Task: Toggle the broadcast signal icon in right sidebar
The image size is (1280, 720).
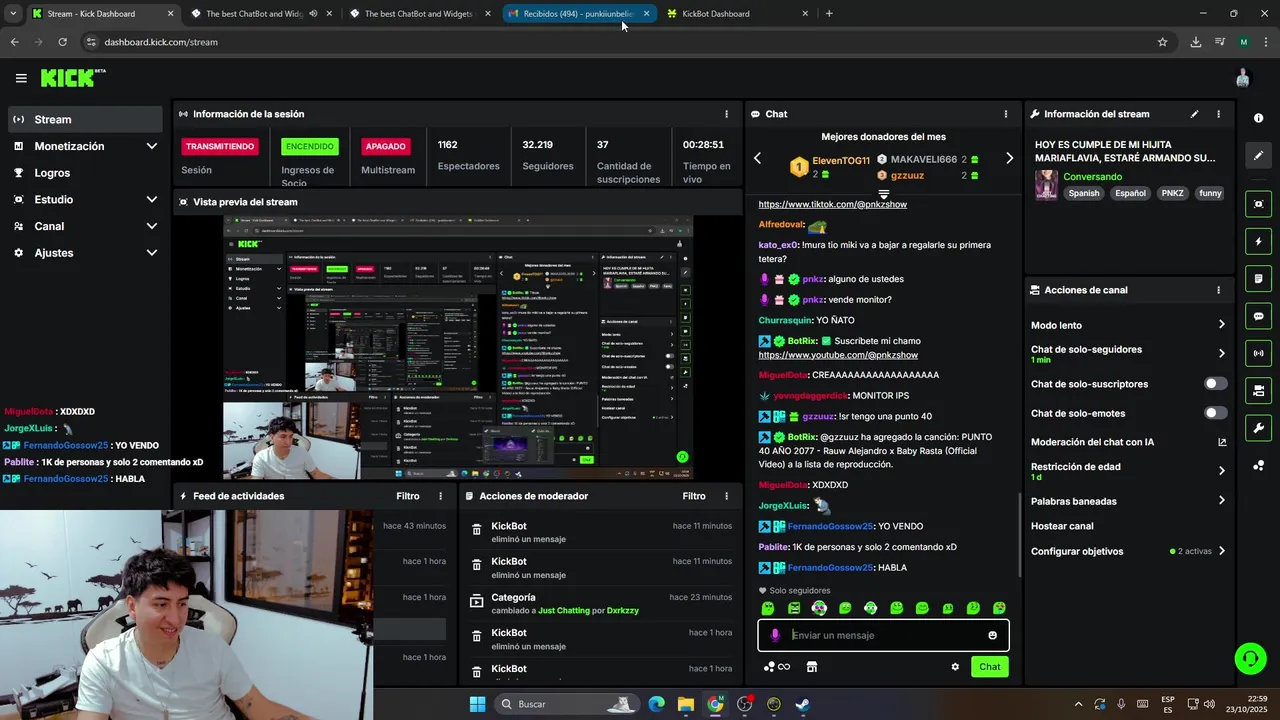Action: pos(1258,353)
